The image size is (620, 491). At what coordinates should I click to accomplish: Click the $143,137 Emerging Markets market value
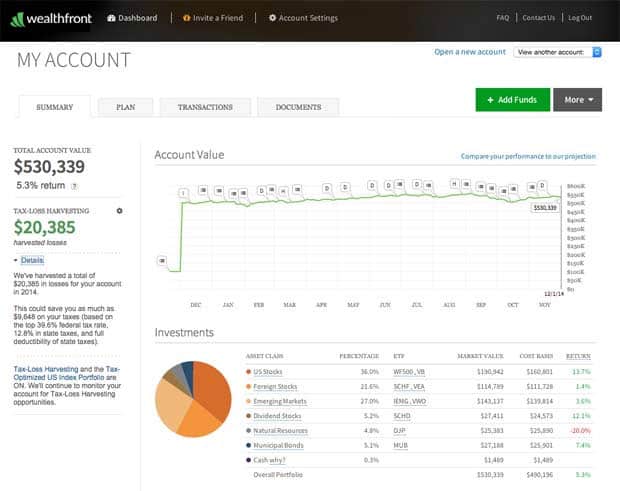click(490, 401)
